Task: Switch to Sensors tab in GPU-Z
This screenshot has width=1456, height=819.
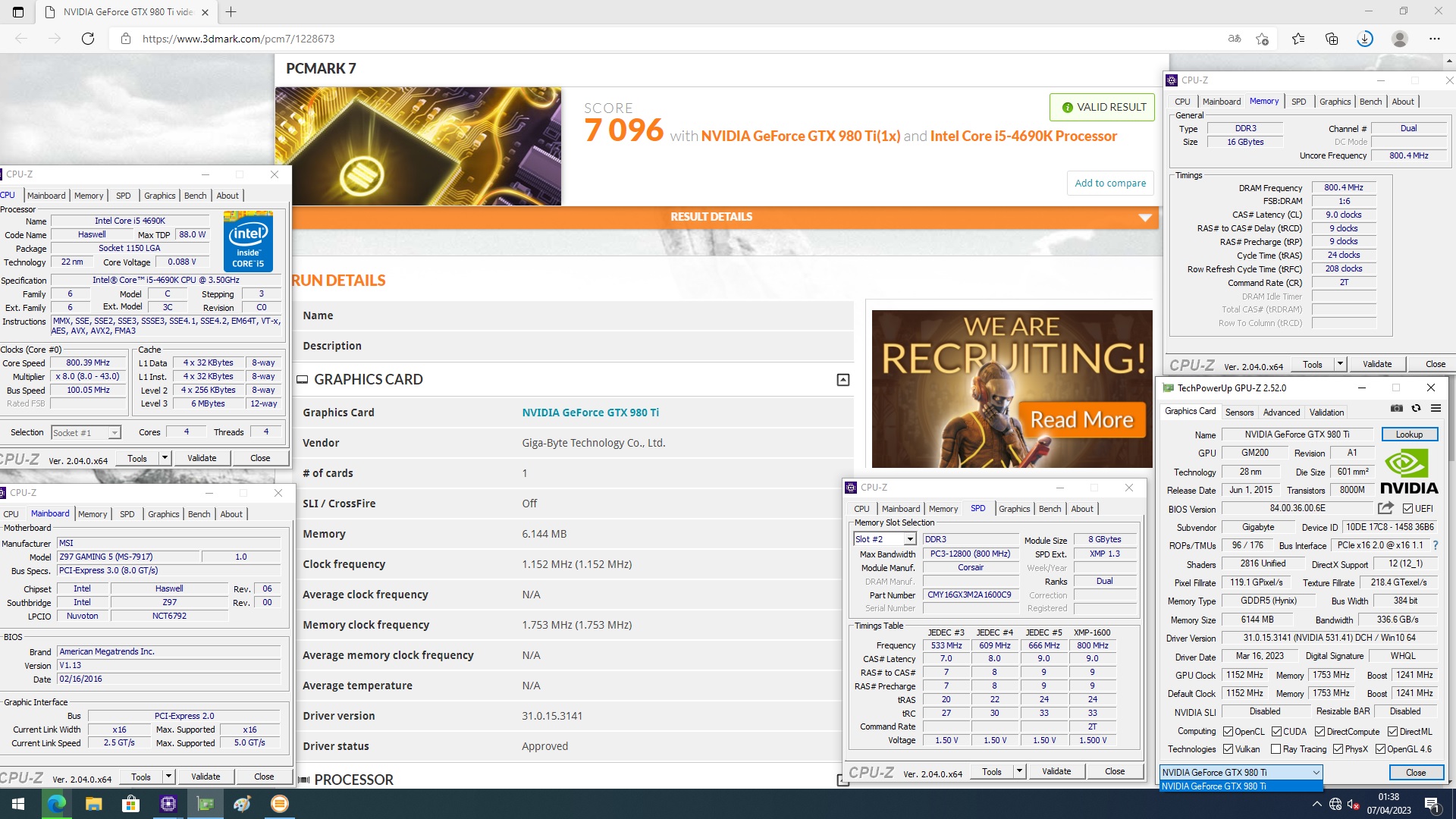Action: click(1239, 413)
